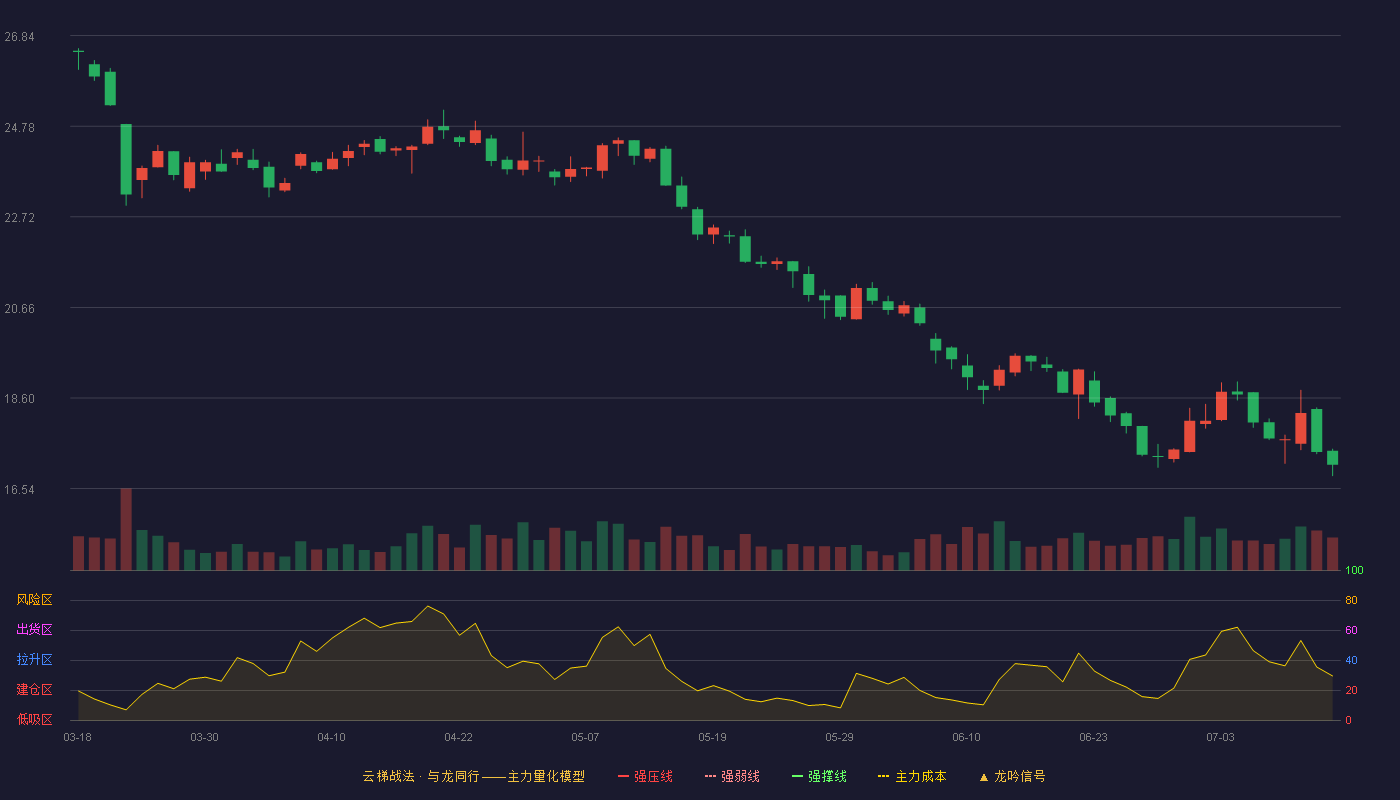1400x800 pixels.
Task: Toggle 主力成本 legend label
Action: click(x=920, y=776)
